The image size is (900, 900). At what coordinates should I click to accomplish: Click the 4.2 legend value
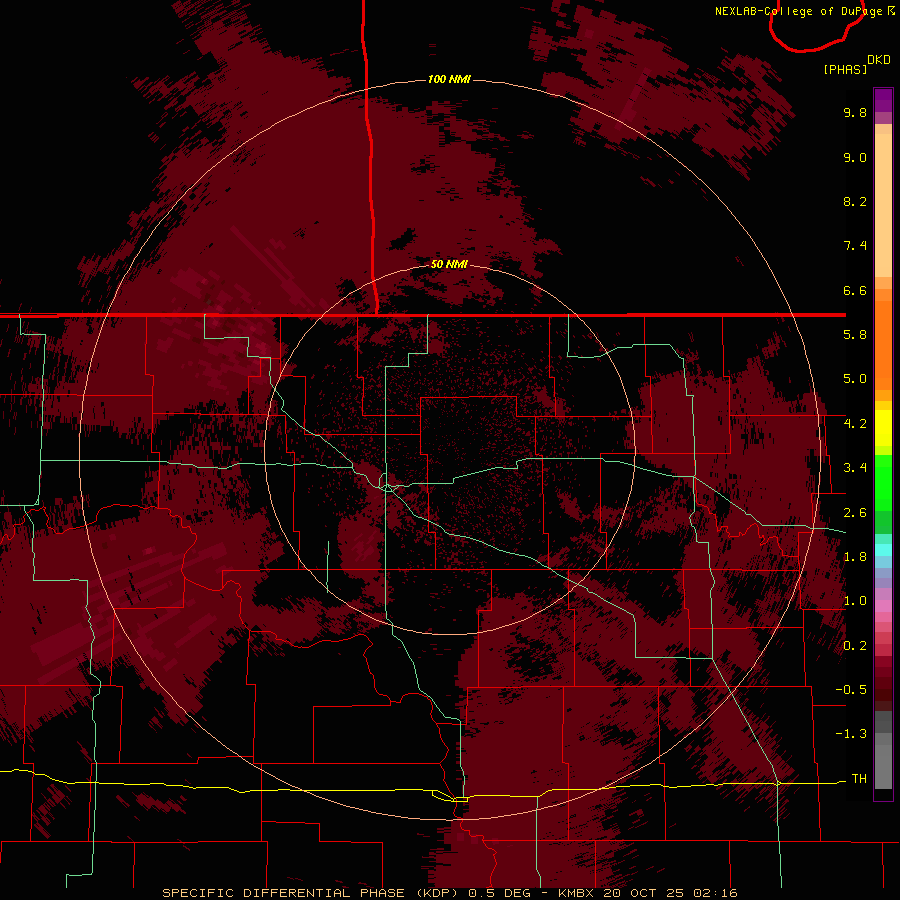pyautogui.click(x=855, y=424)
